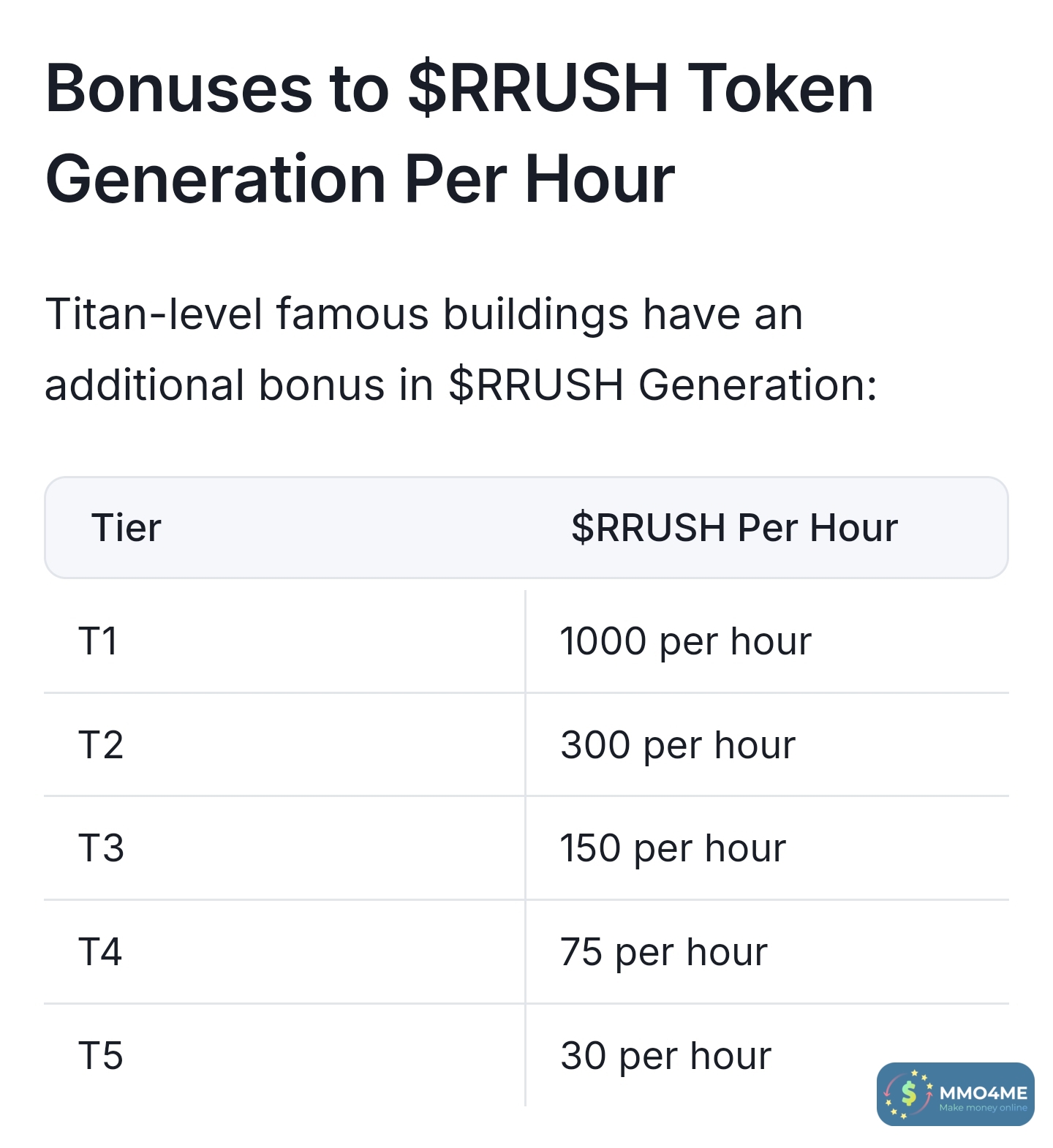
Task: Select the T4 tier cell
Action: pyautogui.click(x=100, y=952)
